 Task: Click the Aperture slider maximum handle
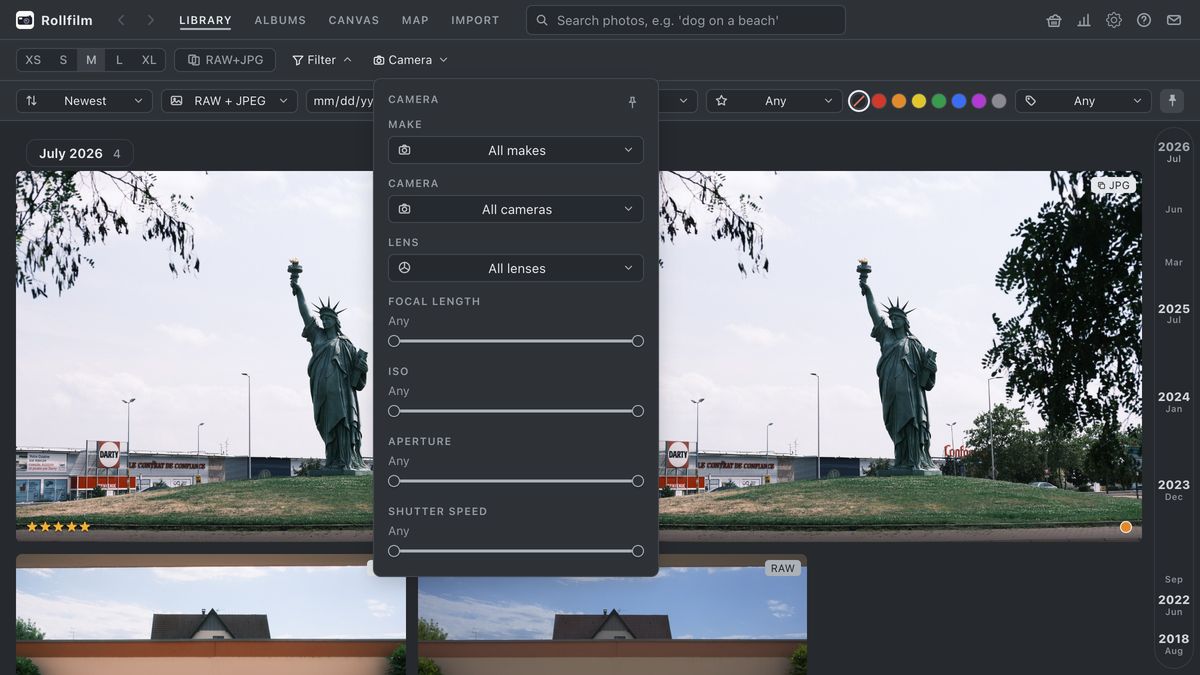point(638,481)
